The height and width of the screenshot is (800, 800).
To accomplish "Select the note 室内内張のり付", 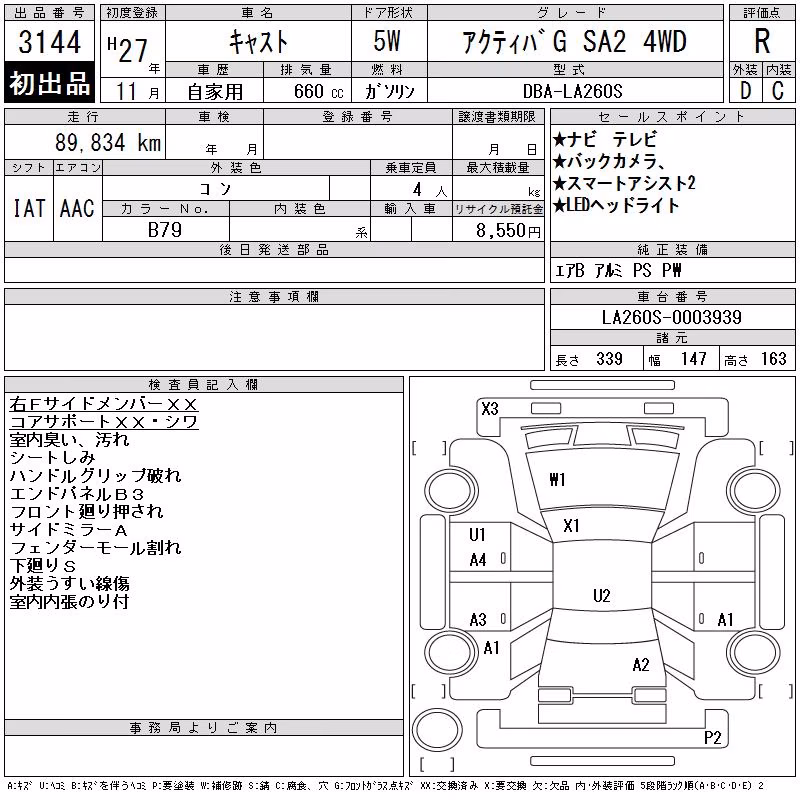I will (69, 602).
